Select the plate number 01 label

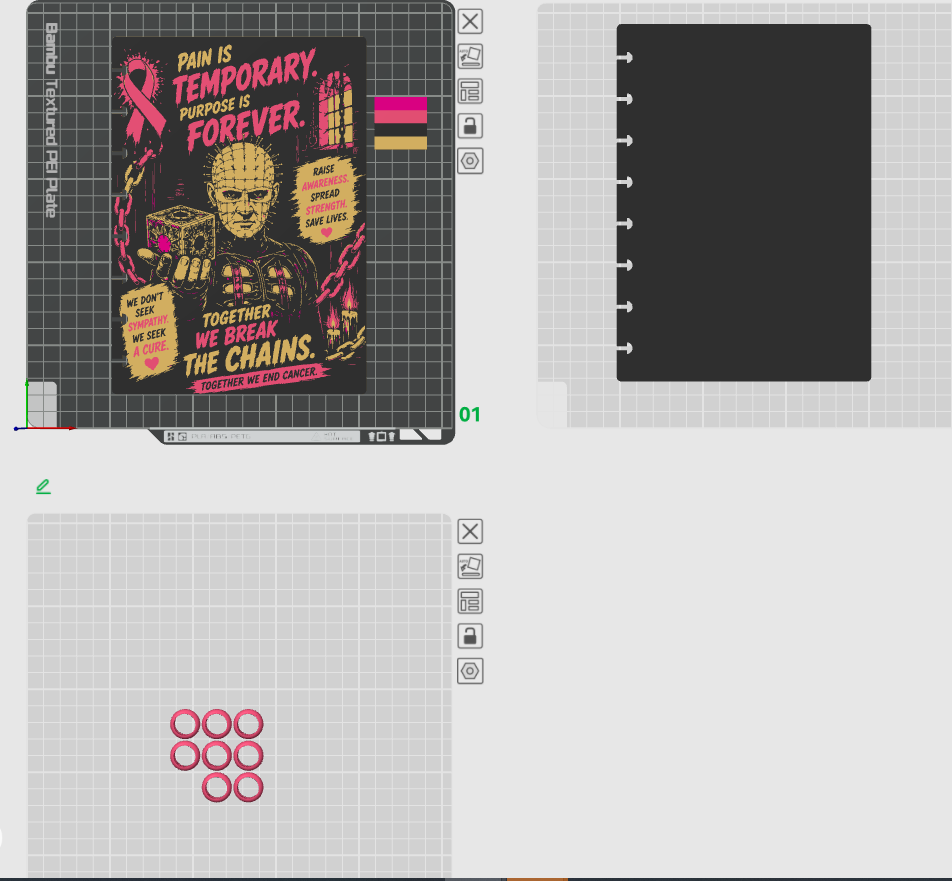(469, 415)
